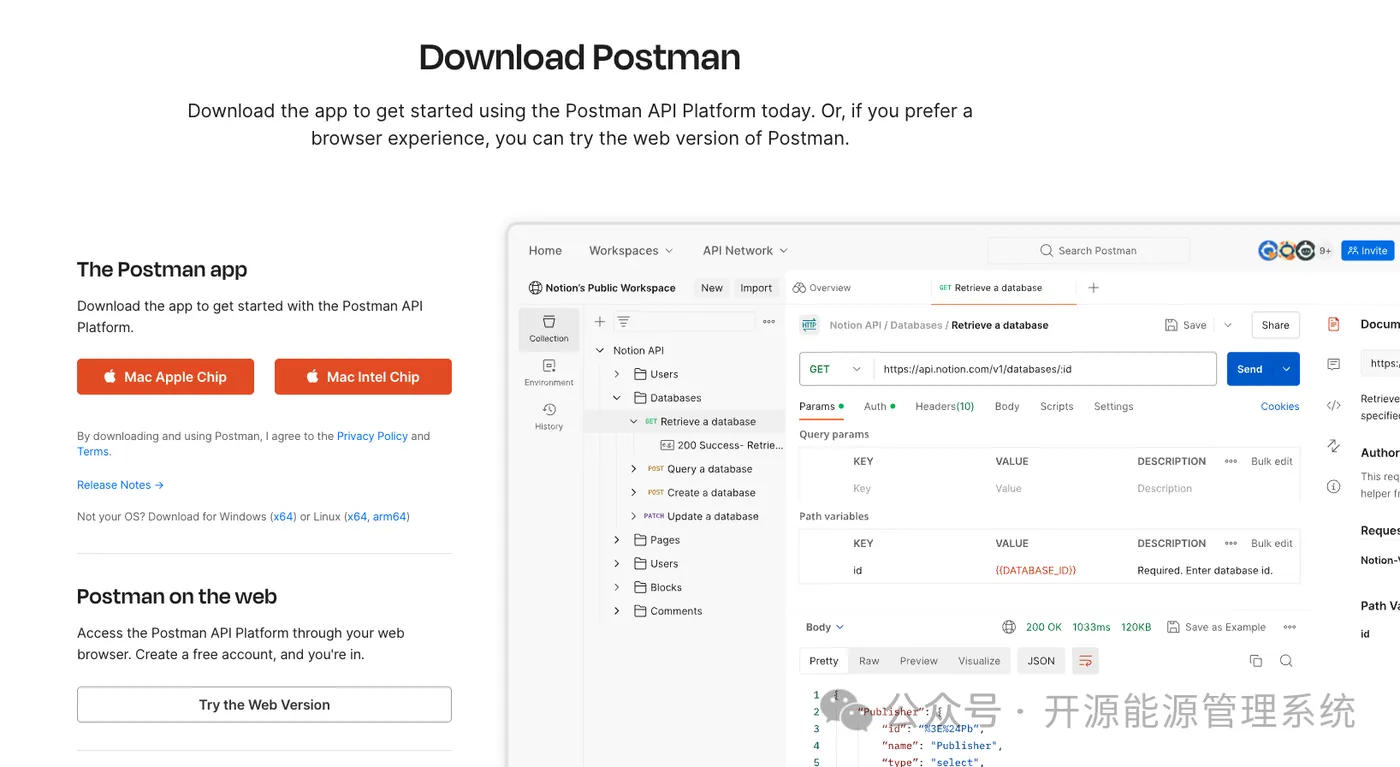
Task: Select the Raw response view
Action: pos(869,661)
